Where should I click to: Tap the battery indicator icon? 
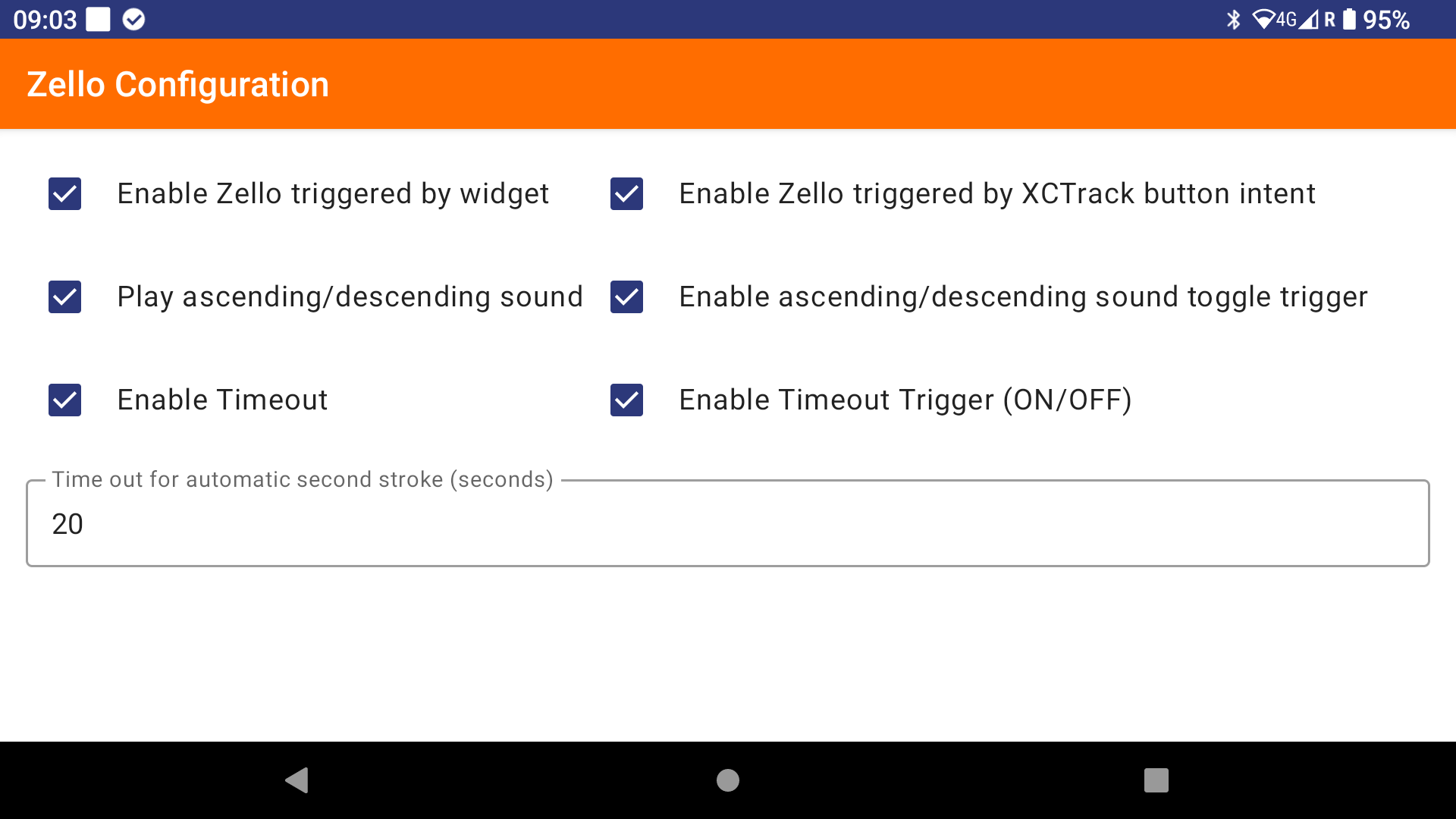(1349, 20)
